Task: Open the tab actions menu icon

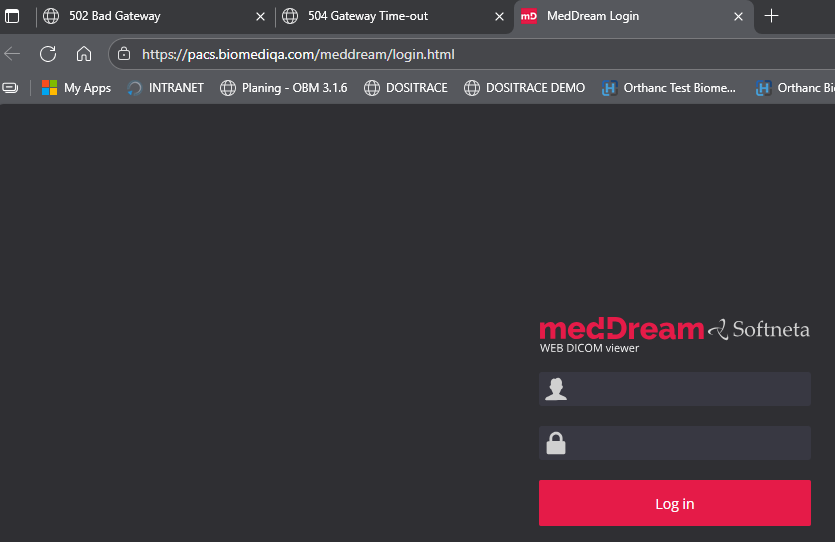Action: (12, 16)
